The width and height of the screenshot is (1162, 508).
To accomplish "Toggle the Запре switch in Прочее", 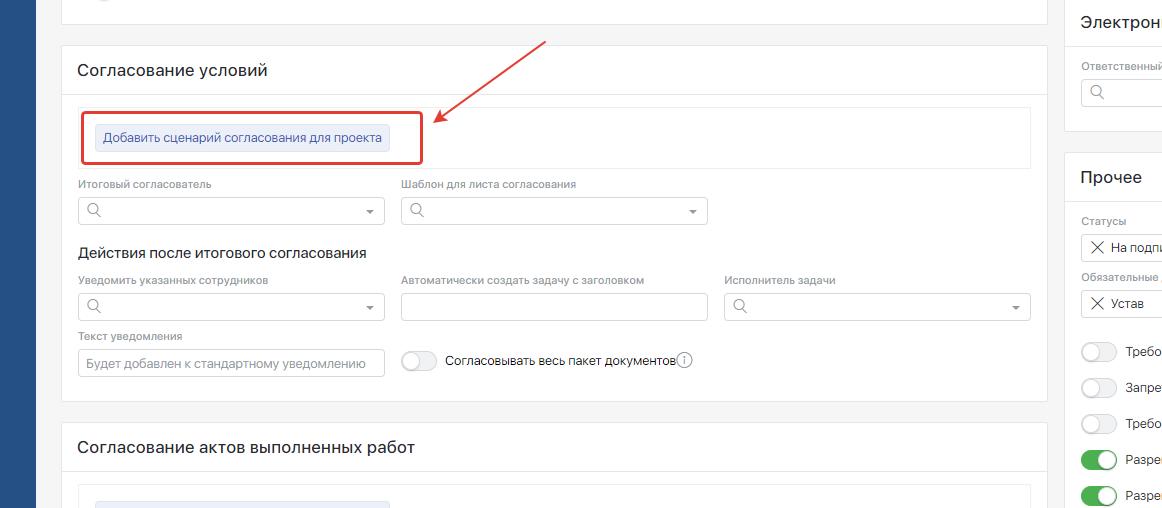I will (1099, 388).
